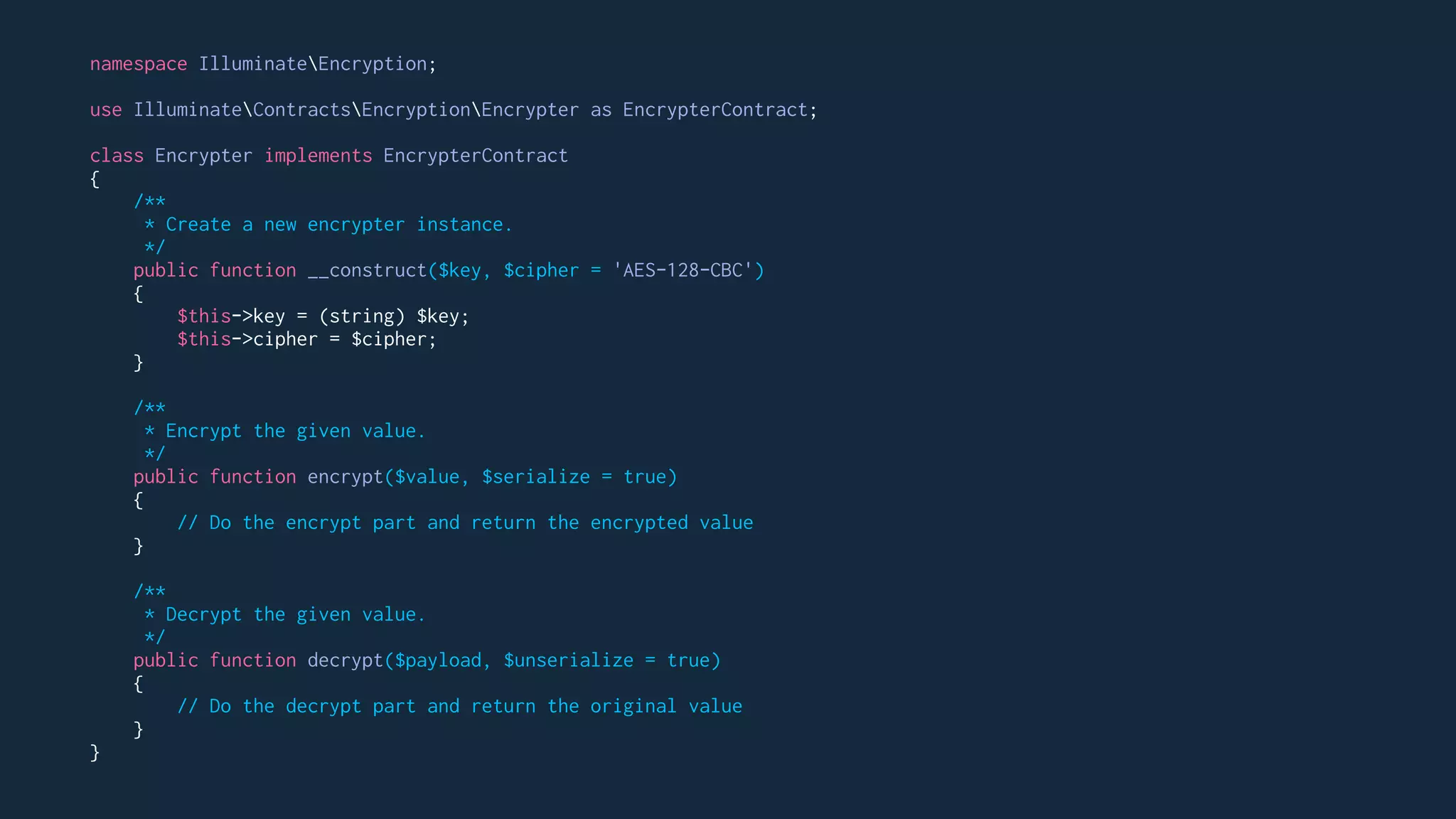Click the final closing brace of the class
Image resolution: width=1456 pixels, height=819 pixels.
coord(95,752)
